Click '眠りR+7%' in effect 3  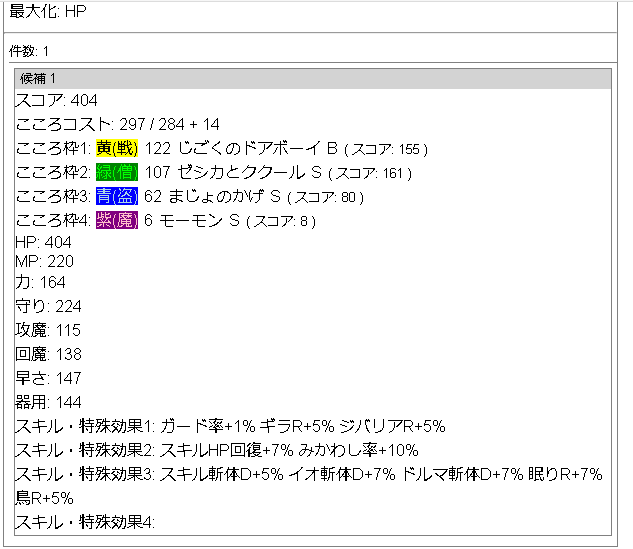[565, 474]
